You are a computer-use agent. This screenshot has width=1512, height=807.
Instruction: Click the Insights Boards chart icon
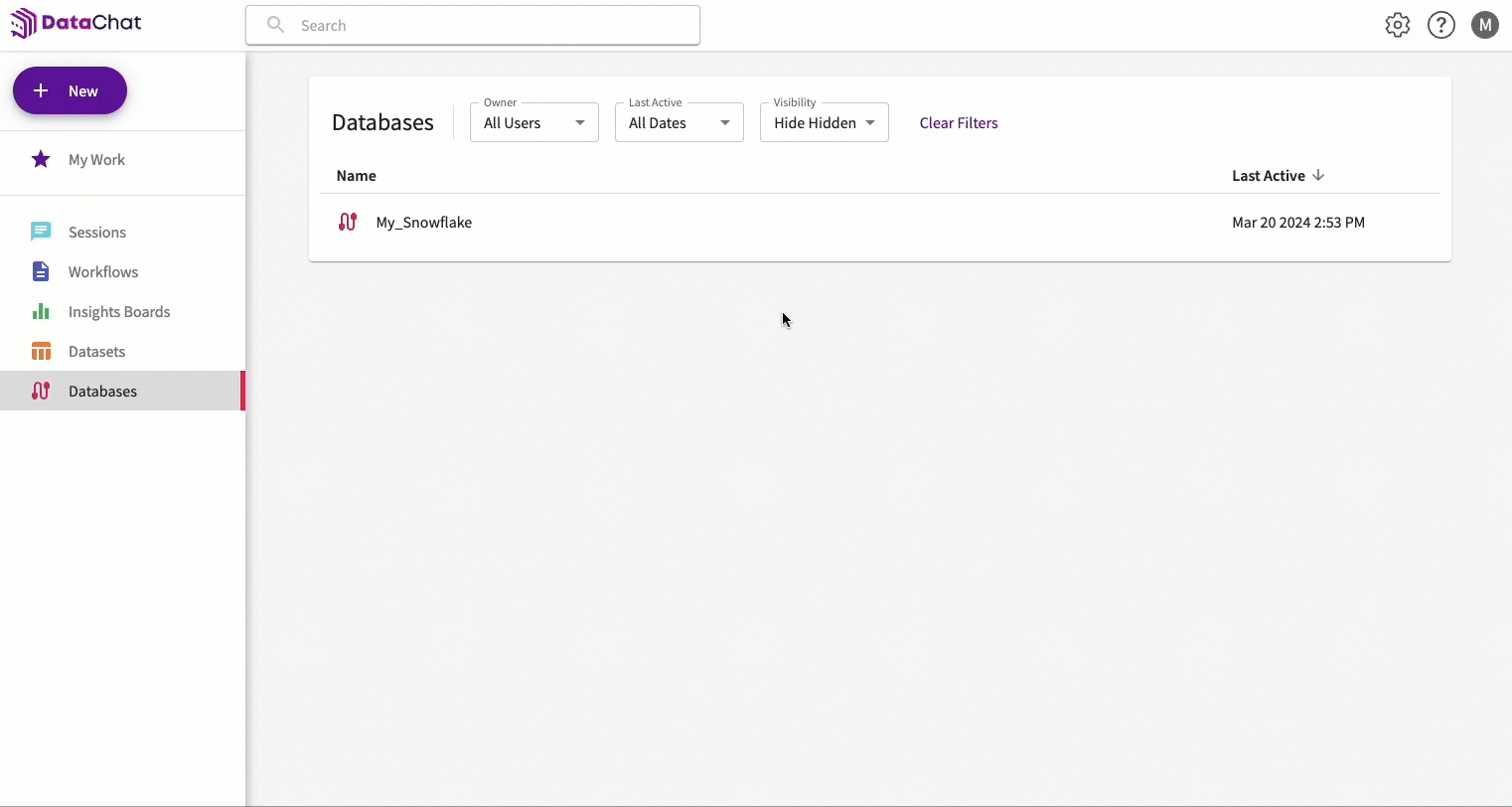[x=41, y=311]
